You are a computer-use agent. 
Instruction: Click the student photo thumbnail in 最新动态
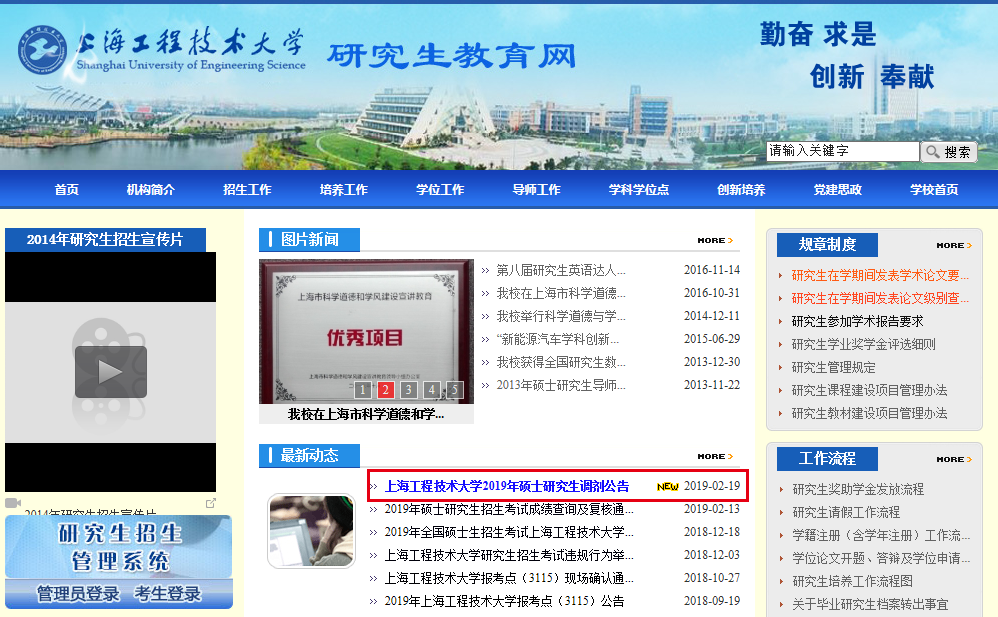pyautogui.click(x=311, y=531)
